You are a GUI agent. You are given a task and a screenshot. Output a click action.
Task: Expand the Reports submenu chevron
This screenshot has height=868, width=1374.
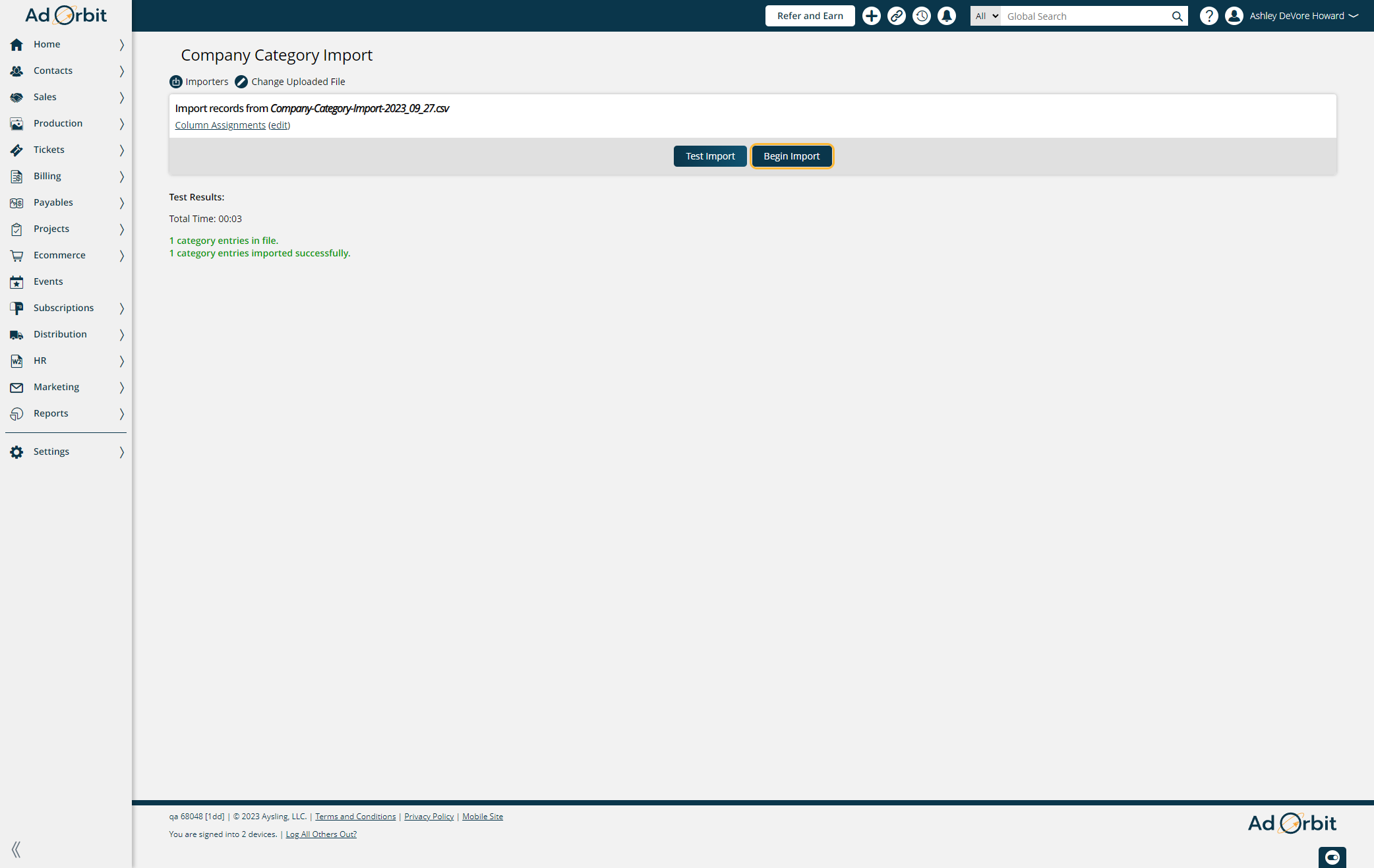tap(122, 414)
